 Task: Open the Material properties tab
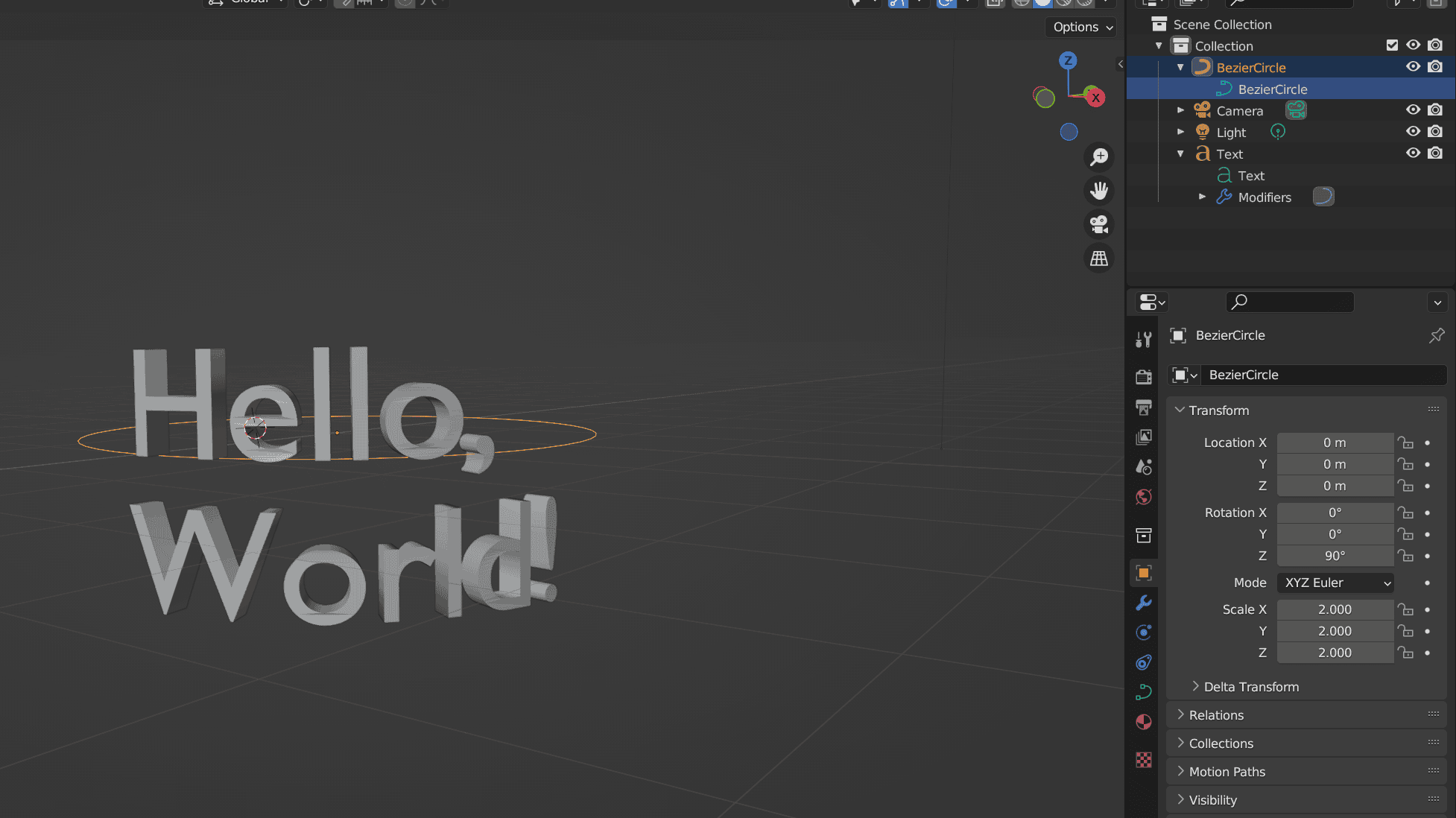coord(1144,722)
